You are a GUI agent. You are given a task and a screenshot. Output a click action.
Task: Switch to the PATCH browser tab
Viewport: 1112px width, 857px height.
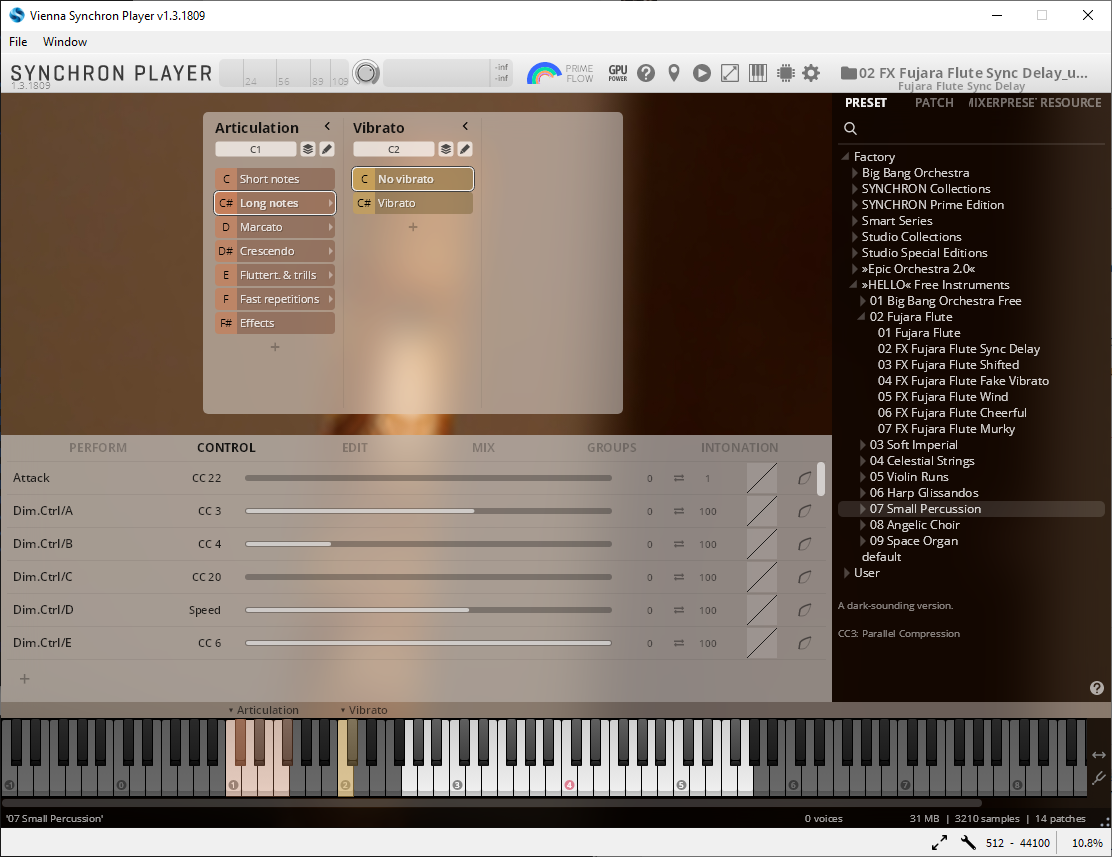click(x=934, y=103)
